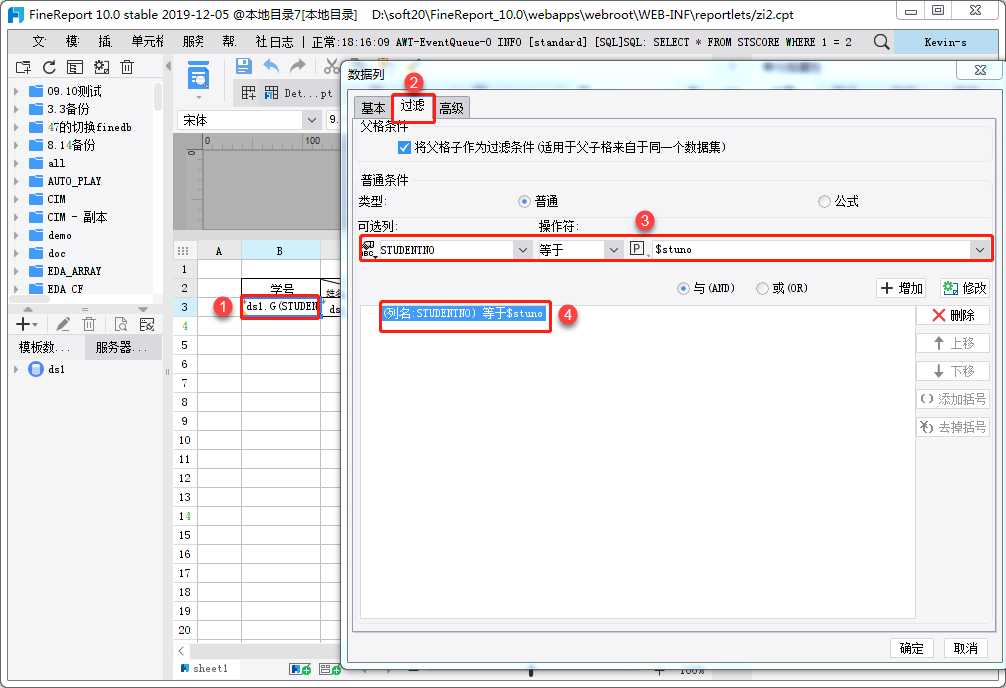Screen dimensions: 1006x688
Task: Click the column type icon before STUDENTNO
Action: tap(368, 250)
